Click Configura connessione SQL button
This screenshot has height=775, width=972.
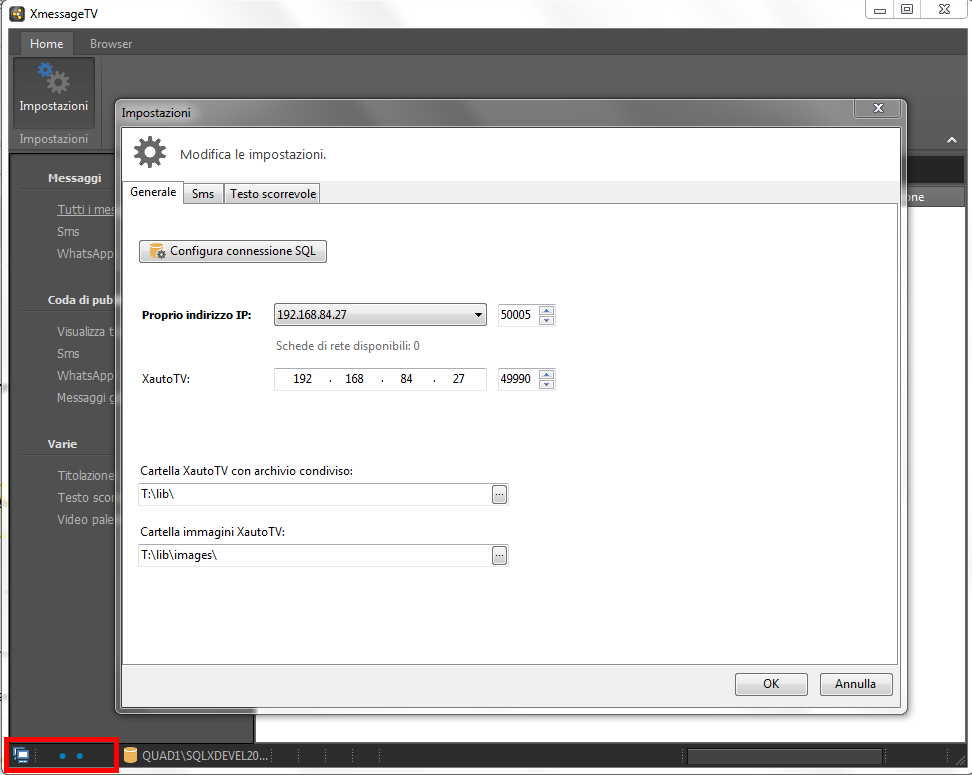[x=232, y=251]
